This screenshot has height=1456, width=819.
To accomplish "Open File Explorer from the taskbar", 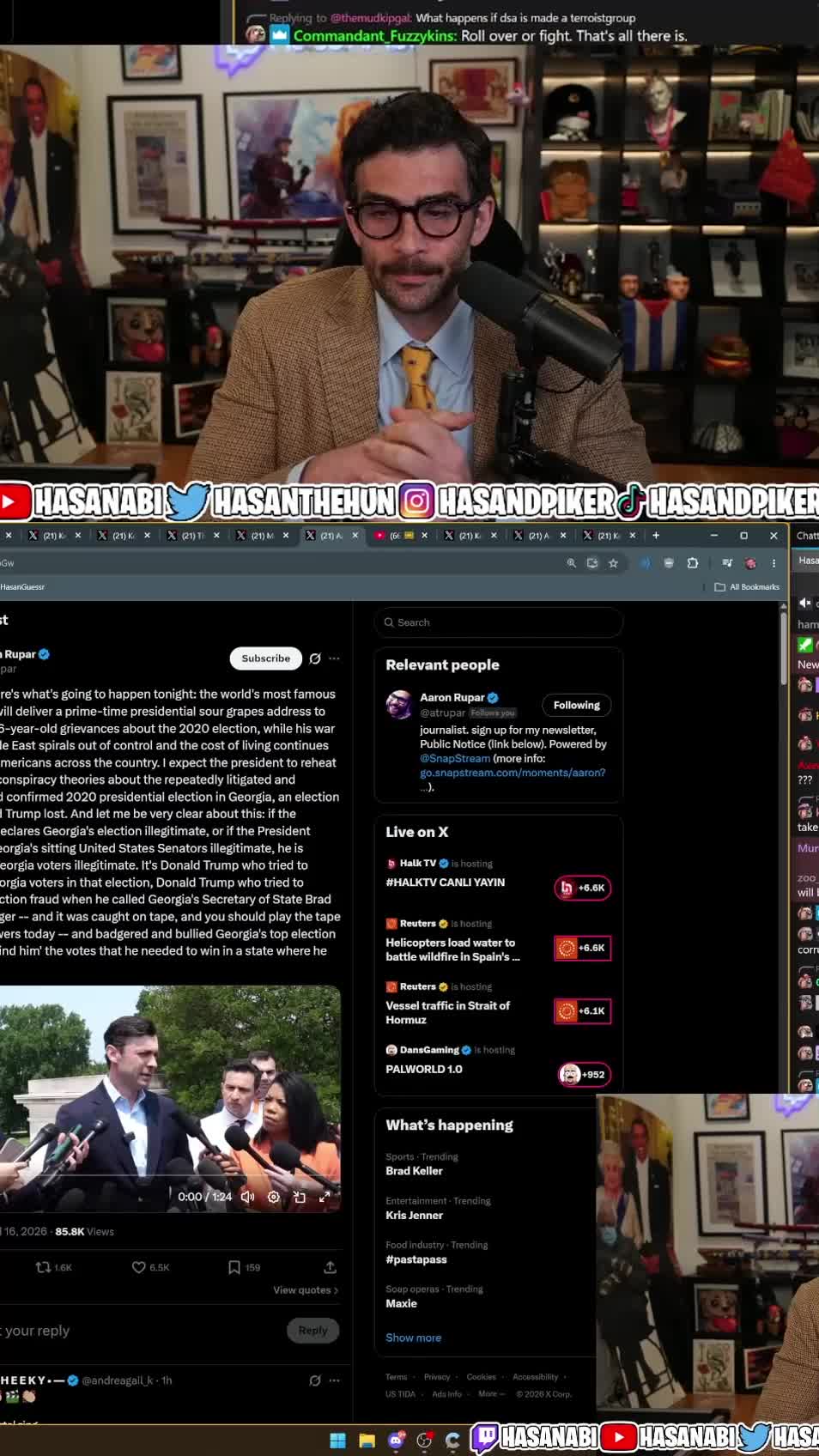I will coord(367,1441).
